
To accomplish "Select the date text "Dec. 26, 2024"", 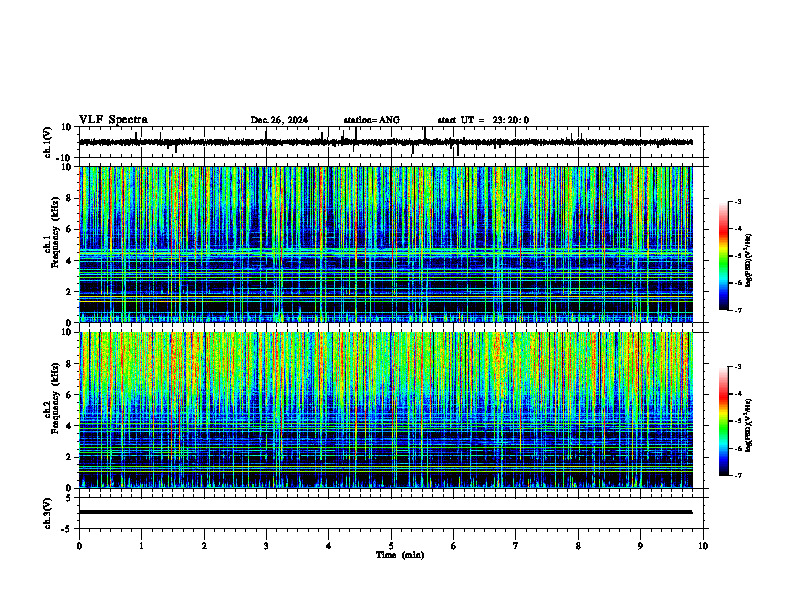I will [x=279, y=120].
